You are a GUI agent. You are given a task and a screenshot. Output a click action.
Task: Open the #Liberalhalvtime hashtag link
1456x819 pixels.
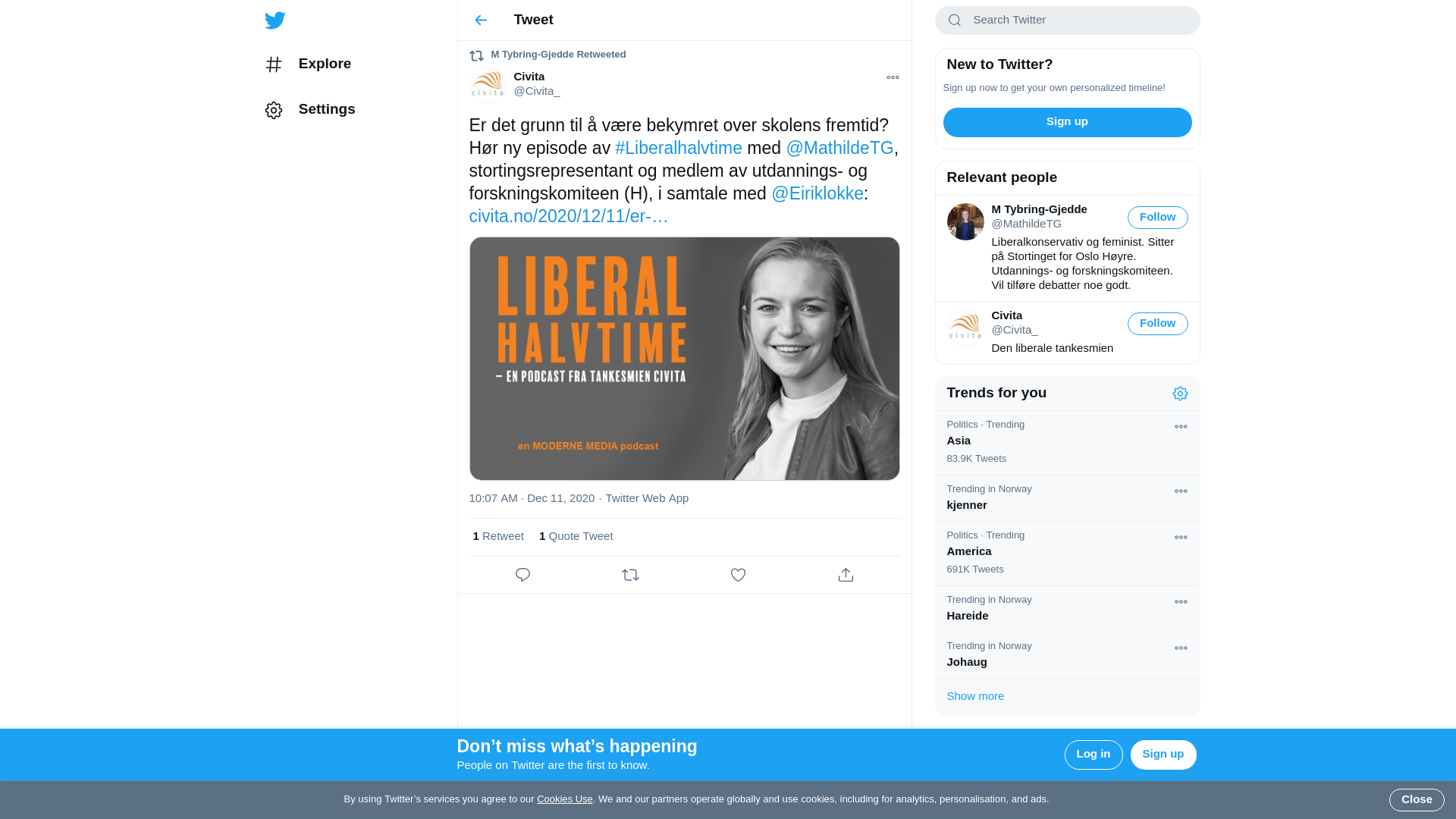point(679,148)
